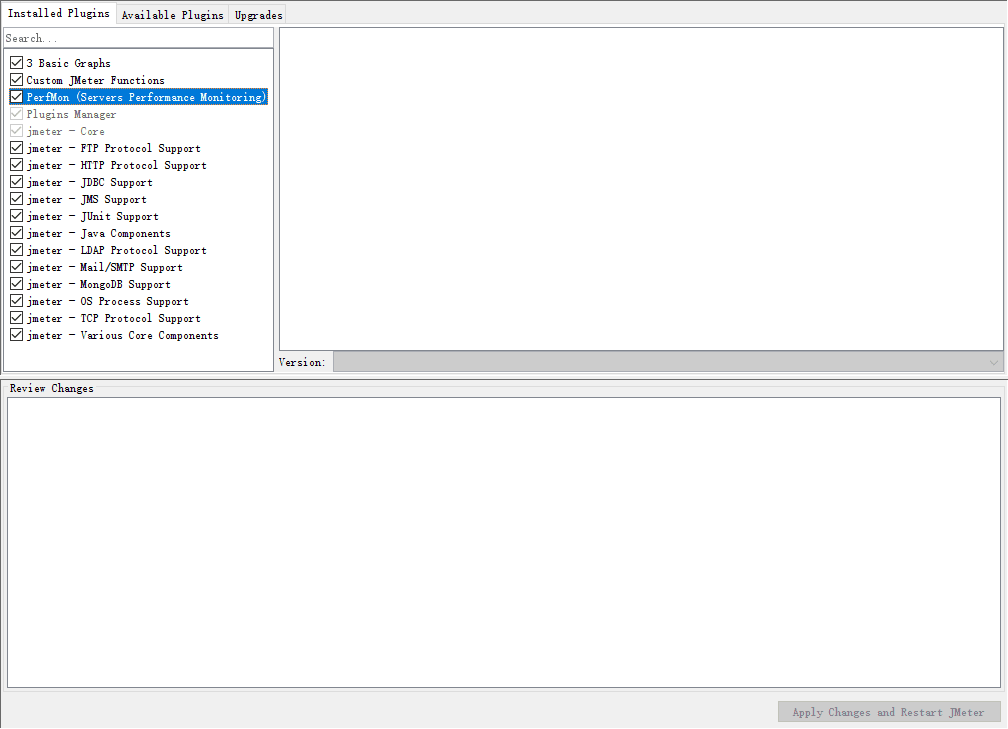Toggle the jmeter - JDBC Support checkbox
The image size is (1008, 729).
pos(17,182)
